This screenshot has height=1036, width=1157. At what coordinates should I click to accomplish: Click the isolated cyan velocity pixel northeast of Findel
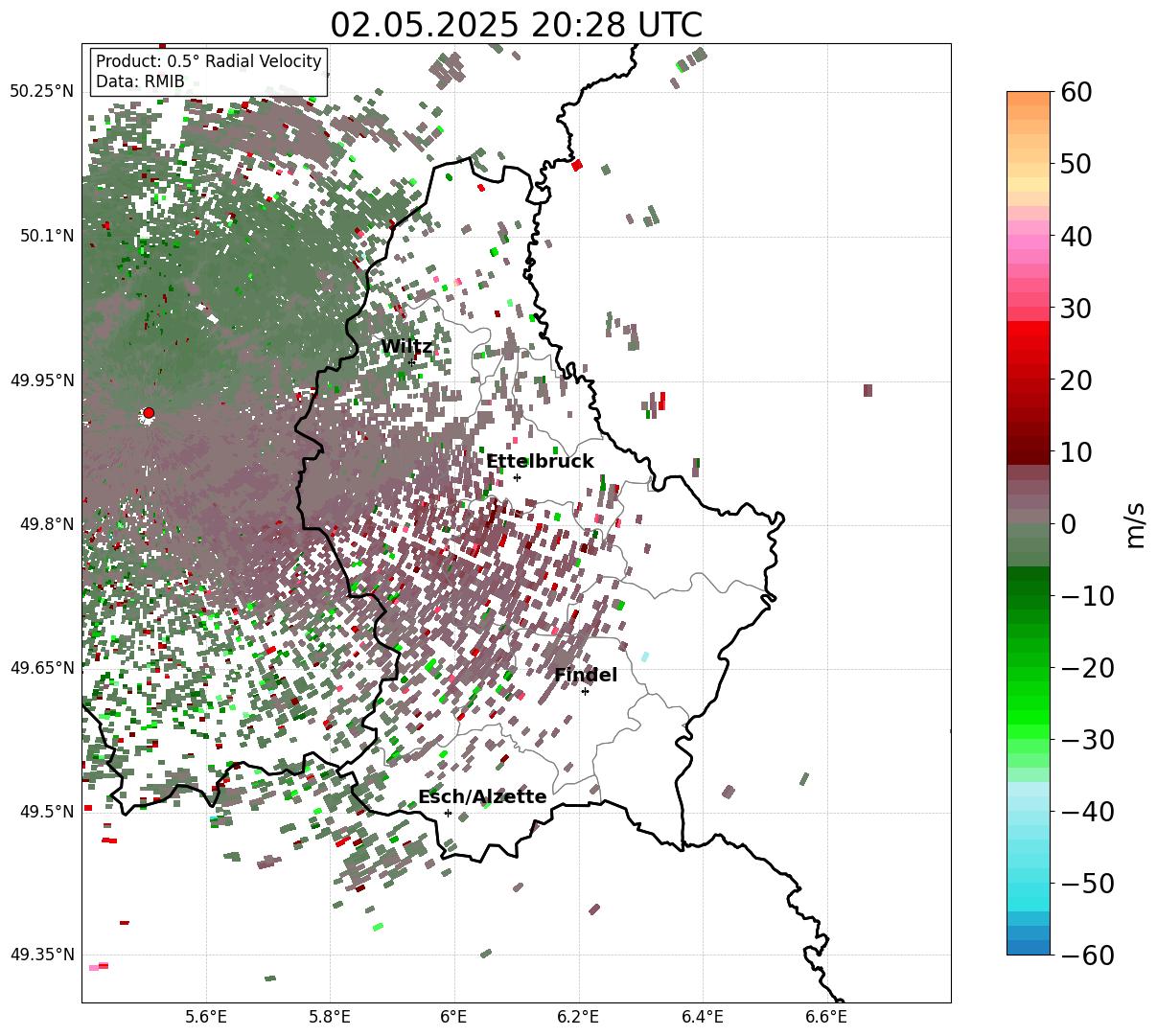644,656
